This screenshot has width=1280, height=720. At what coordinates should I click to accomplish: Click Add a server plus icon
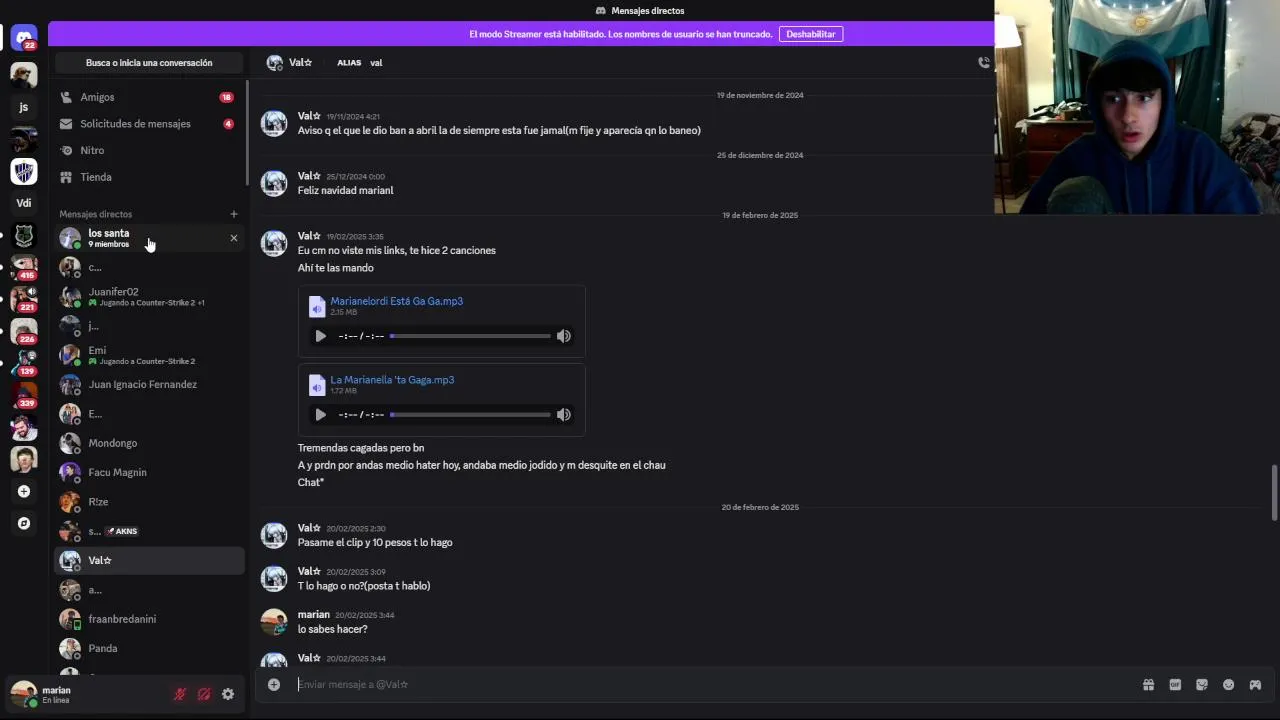pos(24,491)
